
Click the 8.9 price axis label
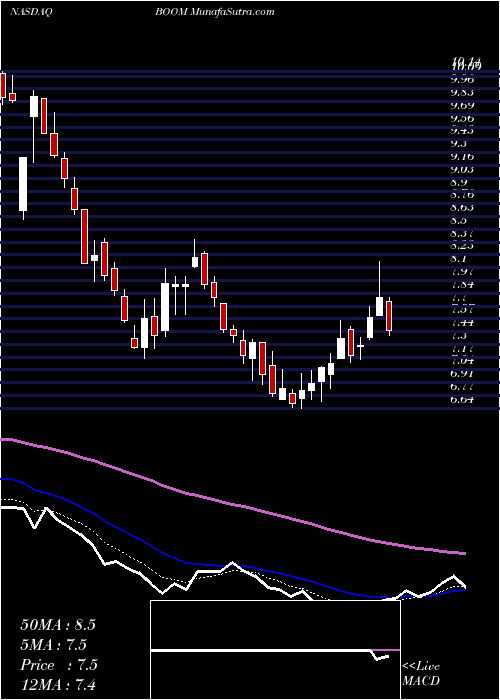pyautogui.click(x=459, y=182)
